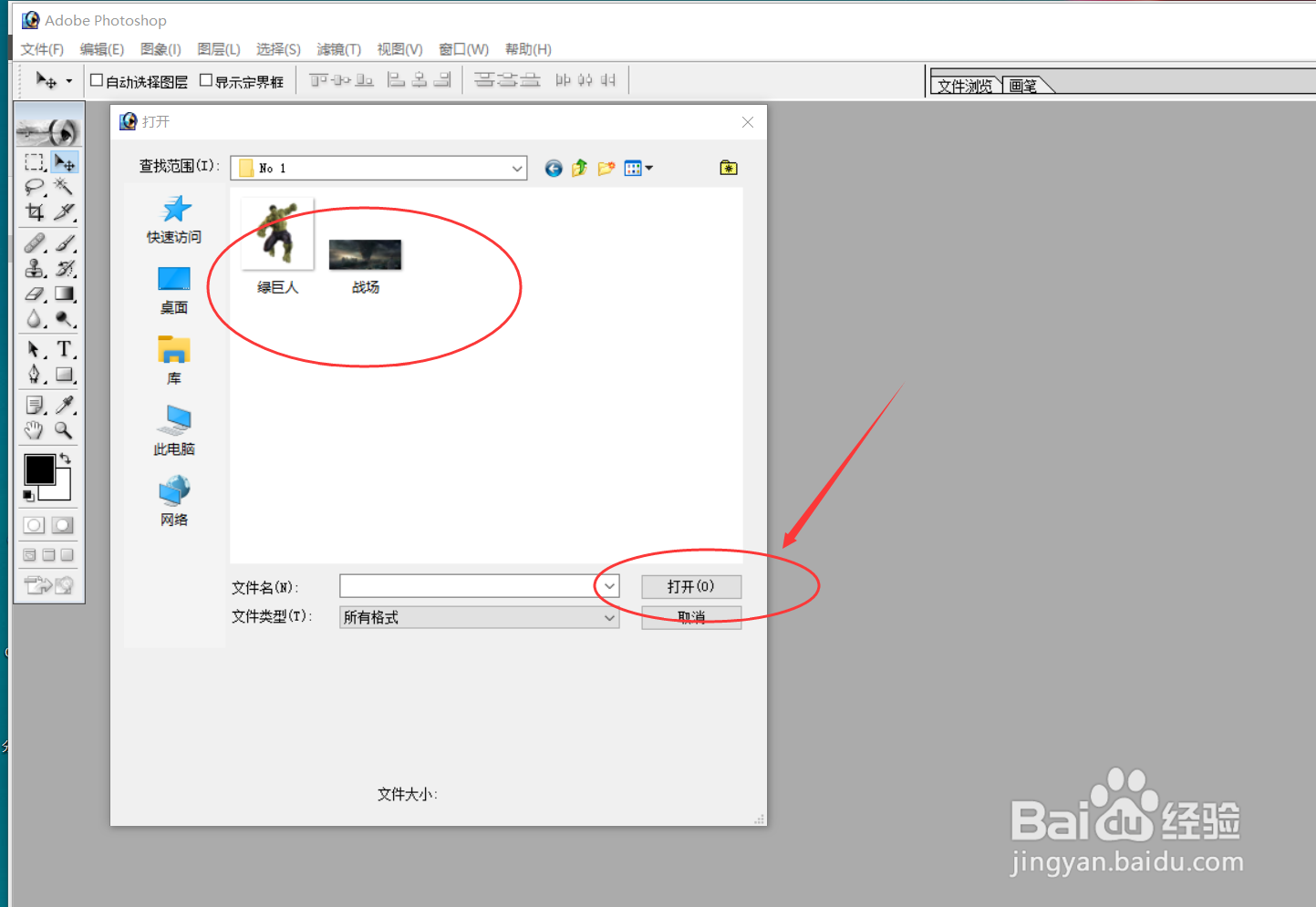Viewport: 1316px width, 907px height.
Task: Click the 打开(O) button
Action: pos(690,586)
